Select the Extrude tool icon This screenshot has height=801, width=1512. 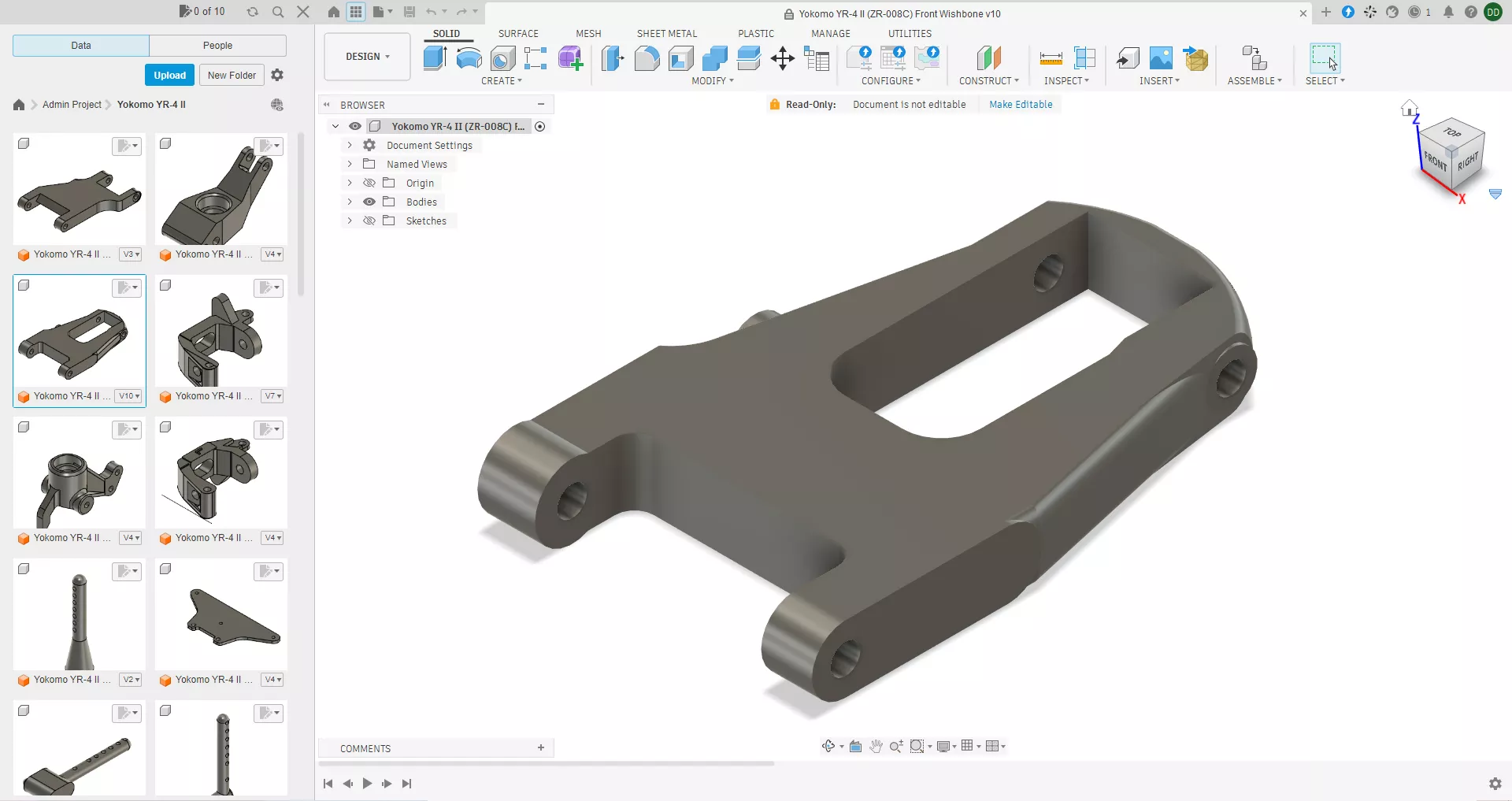click(435, 58)
